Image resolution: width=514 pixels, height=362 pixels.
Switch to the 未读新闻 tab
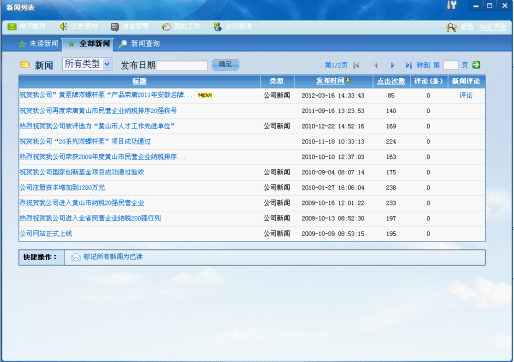[39, 44]
